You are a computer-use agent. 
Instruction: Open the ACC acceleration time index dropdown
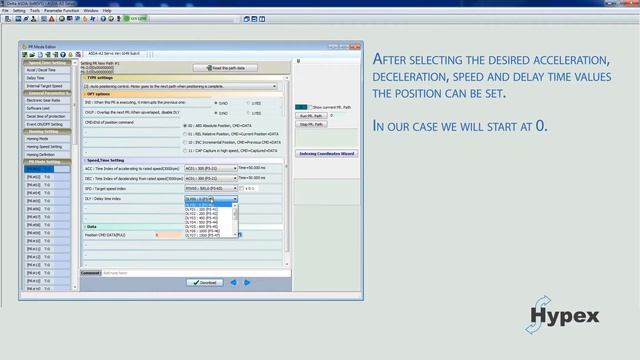[211, 168]
